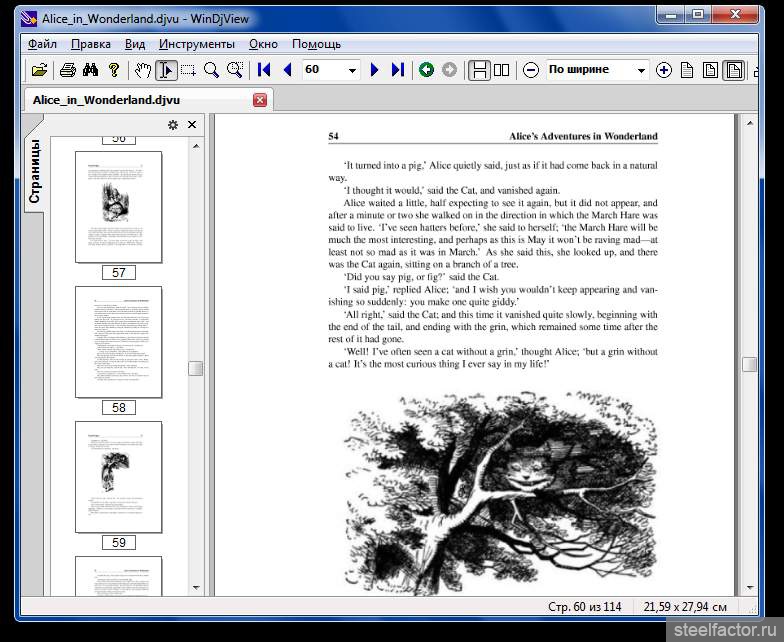Close the Alice_in_Wonderland.djvu tab

click(260, 100)
